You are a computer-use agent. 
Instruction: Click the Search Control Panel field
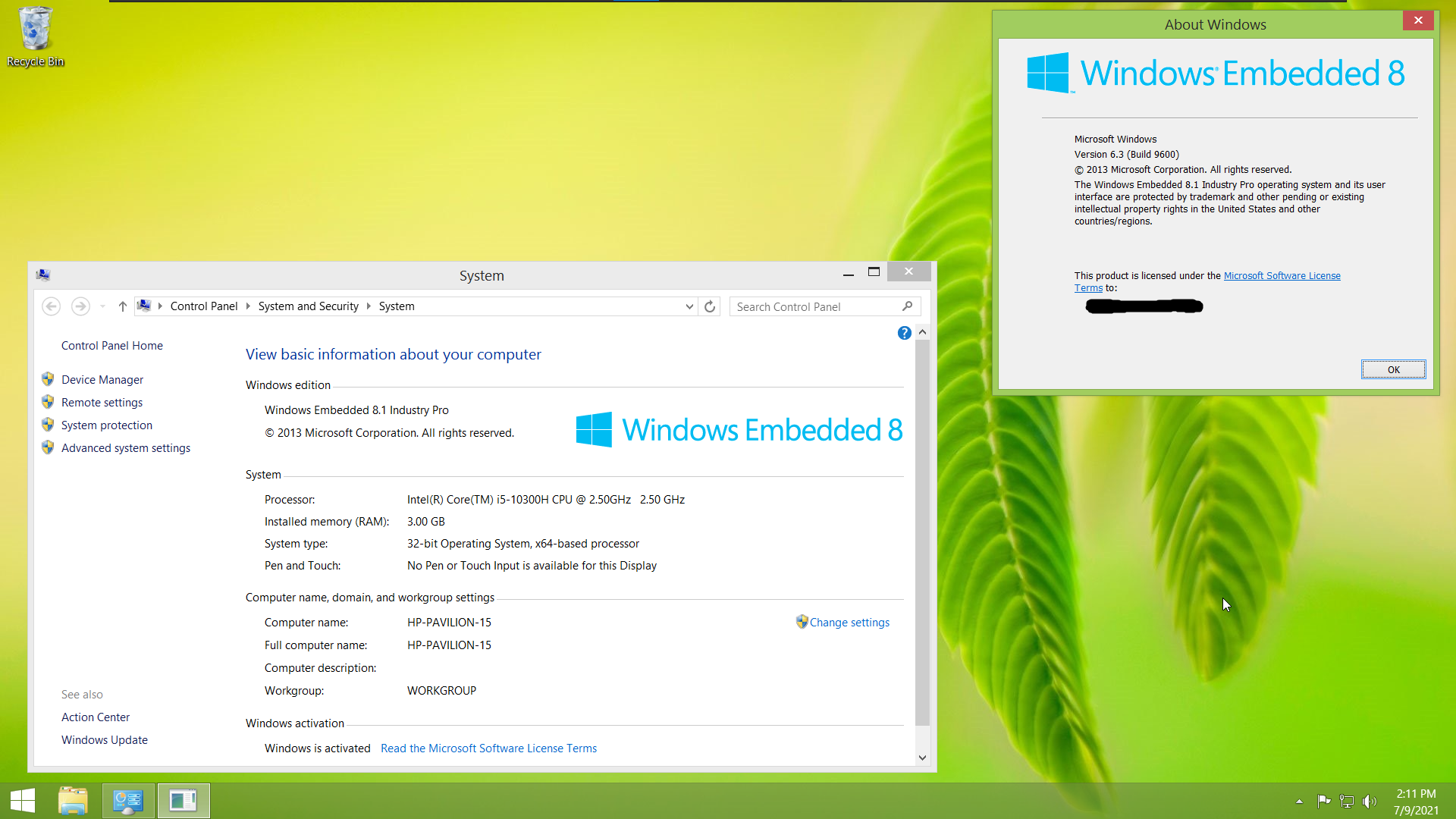click(x=815, y=306)
